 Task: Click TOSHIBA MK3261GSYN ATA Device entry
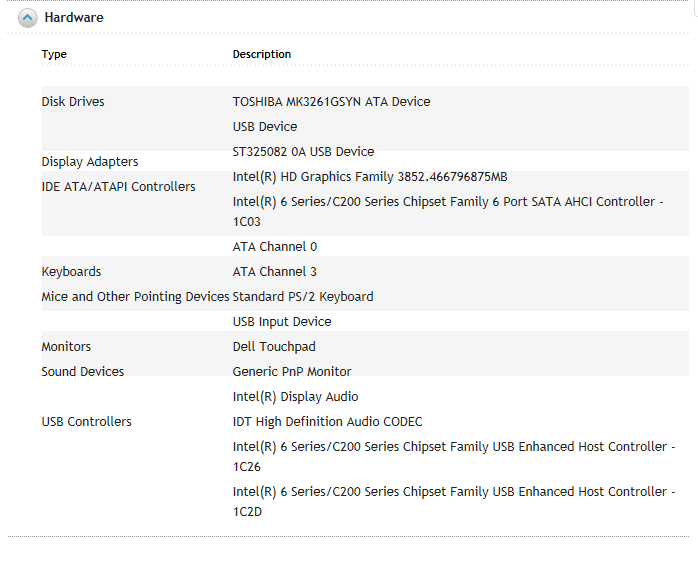[331, 102]
